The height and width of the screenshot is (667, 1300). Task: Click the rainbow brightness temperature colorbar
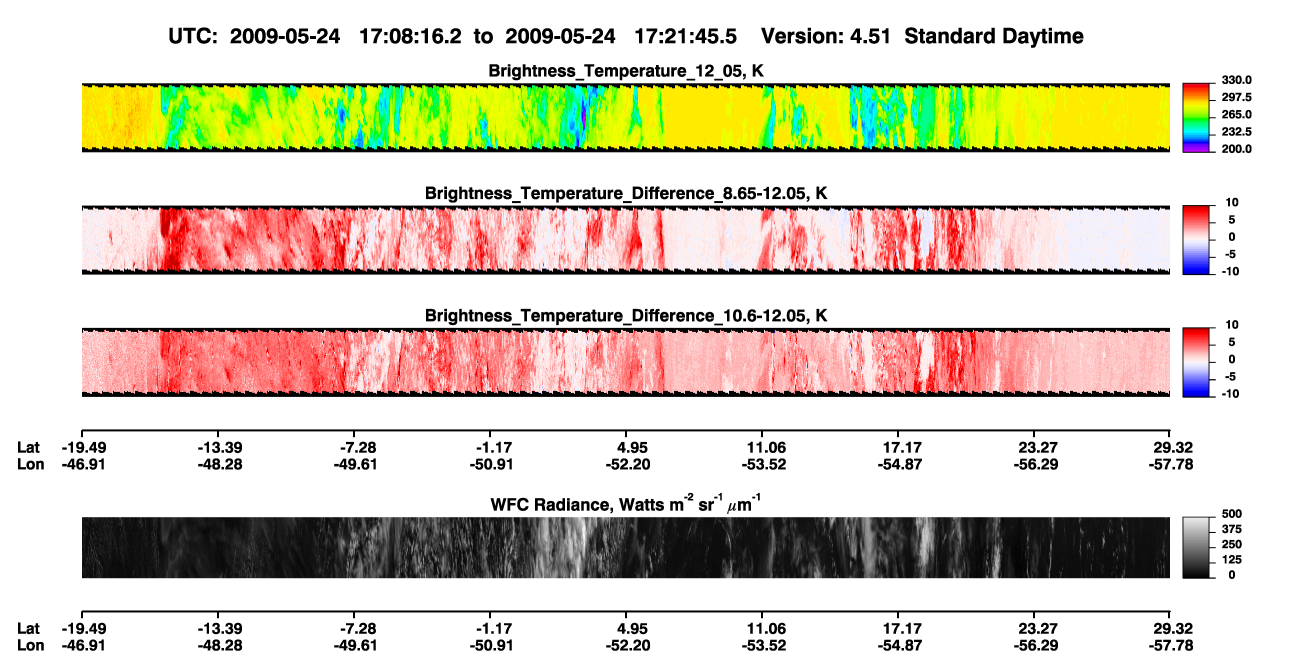[1195, 117]
